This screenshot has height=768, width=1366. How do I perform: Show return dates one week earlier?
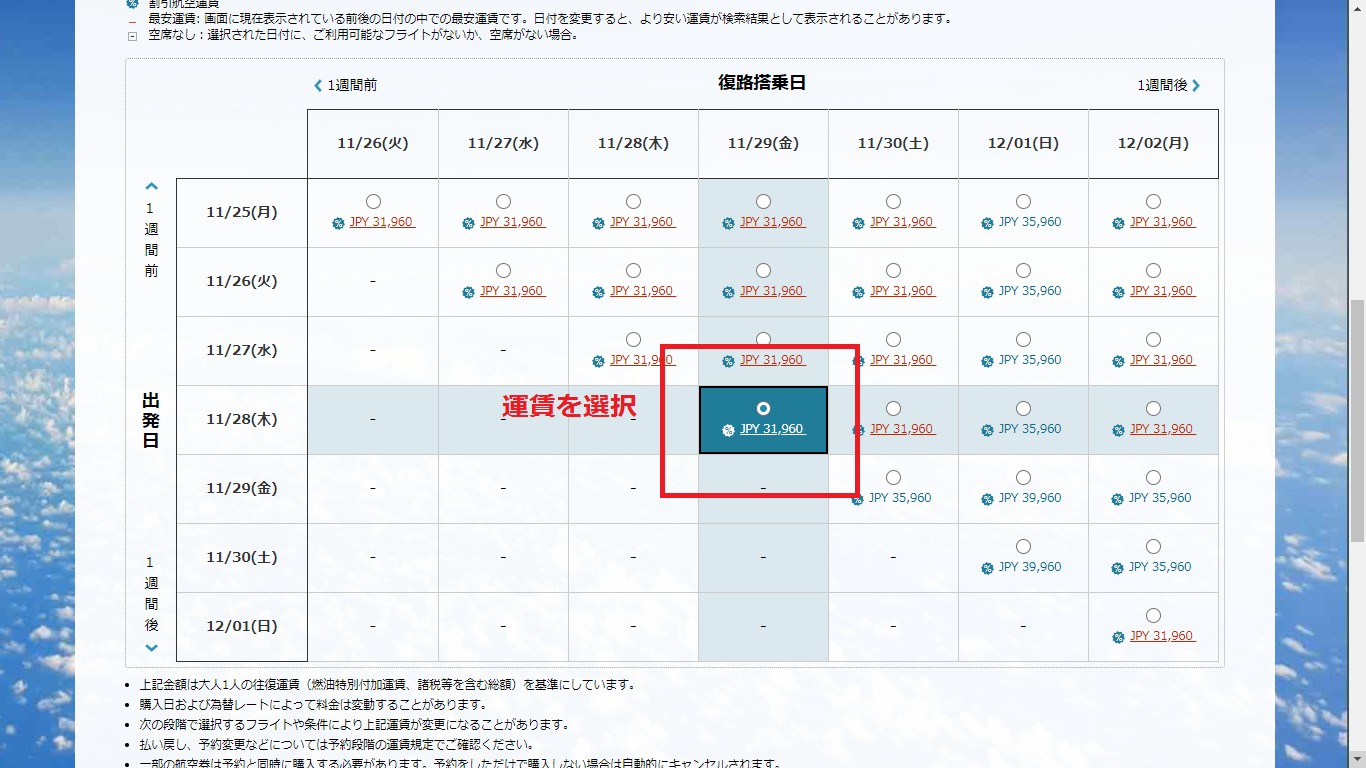(x=346, y=86)
